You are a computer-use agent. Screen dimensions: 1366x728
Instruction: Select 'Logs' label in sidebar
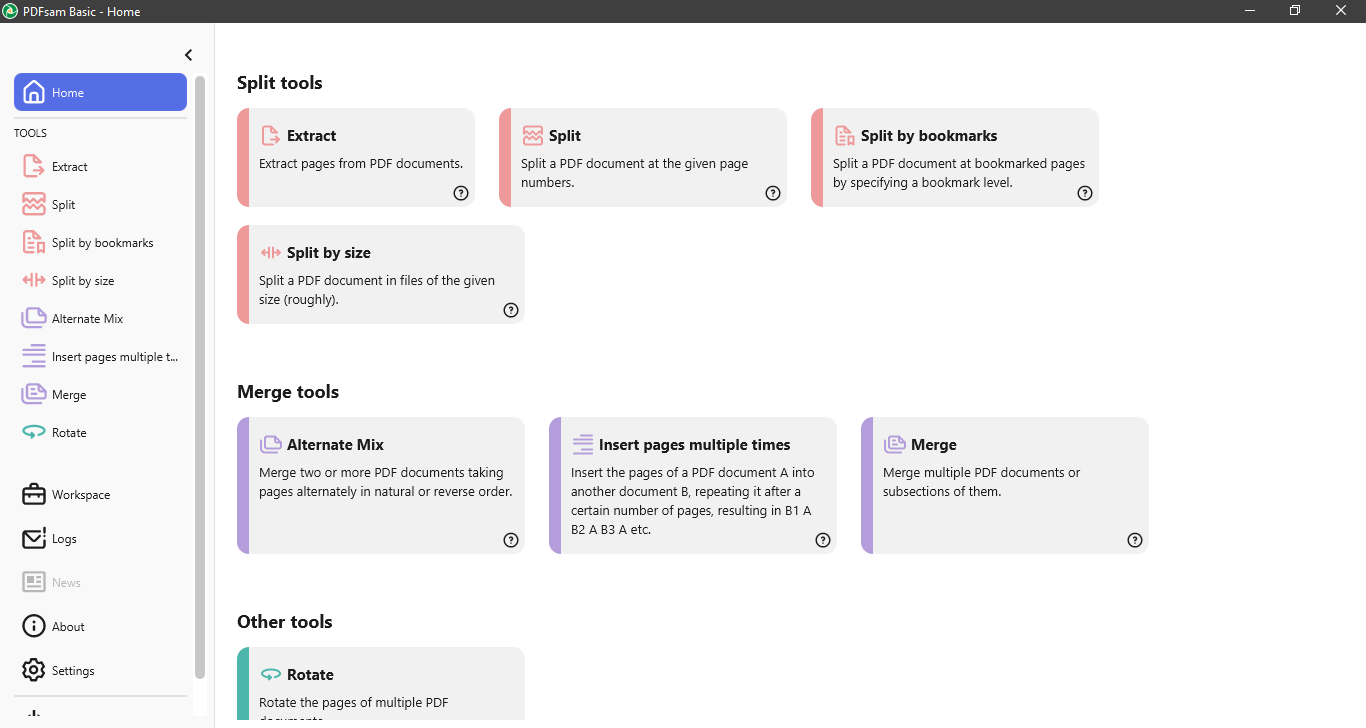(x=64, y=539)
